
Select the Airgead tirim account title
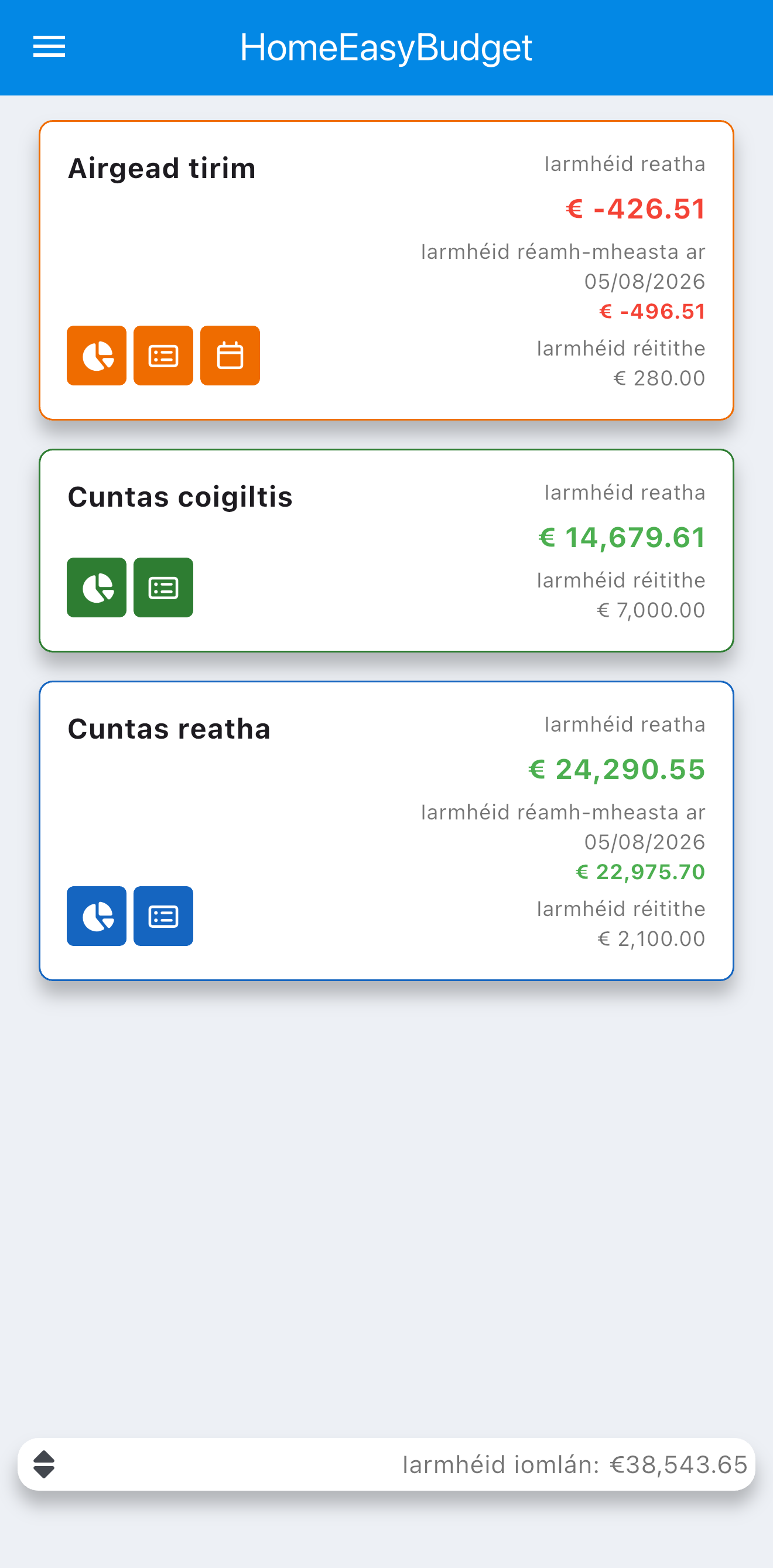tap(161, 169)
